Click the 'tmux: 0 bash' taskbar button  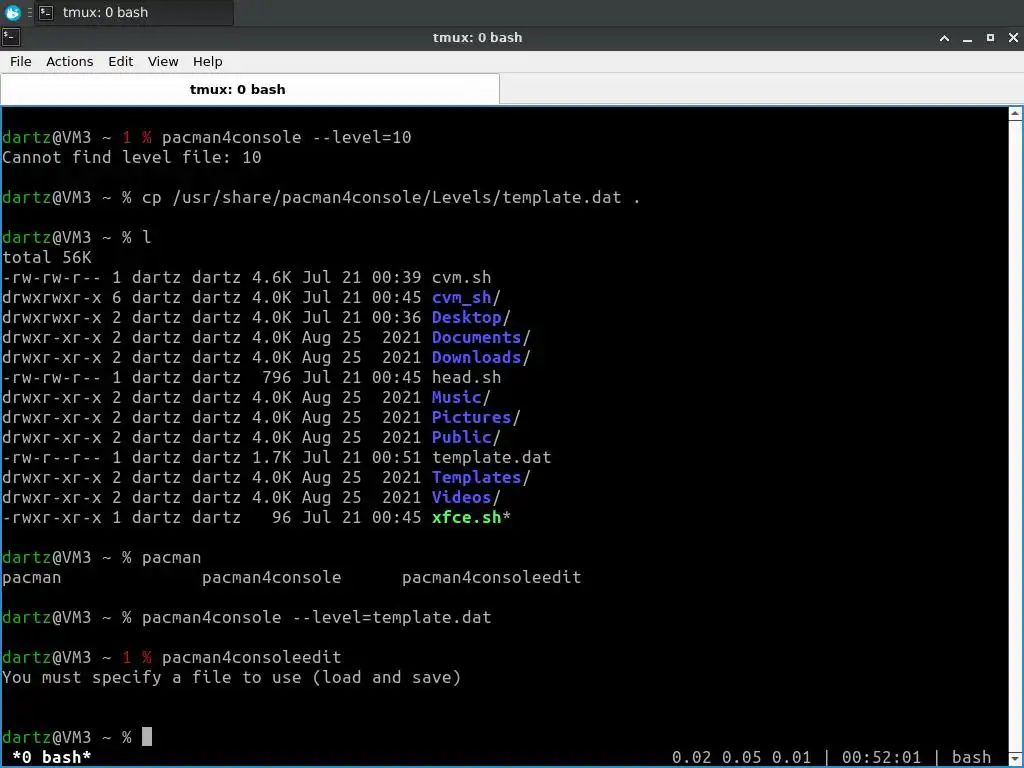tap(134, 12)
